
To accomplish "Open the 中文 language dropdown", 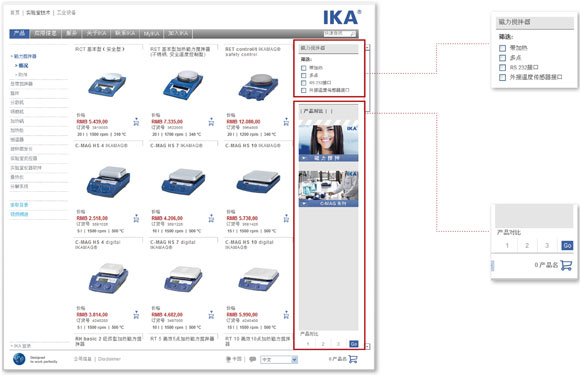I will pos(279,359).
